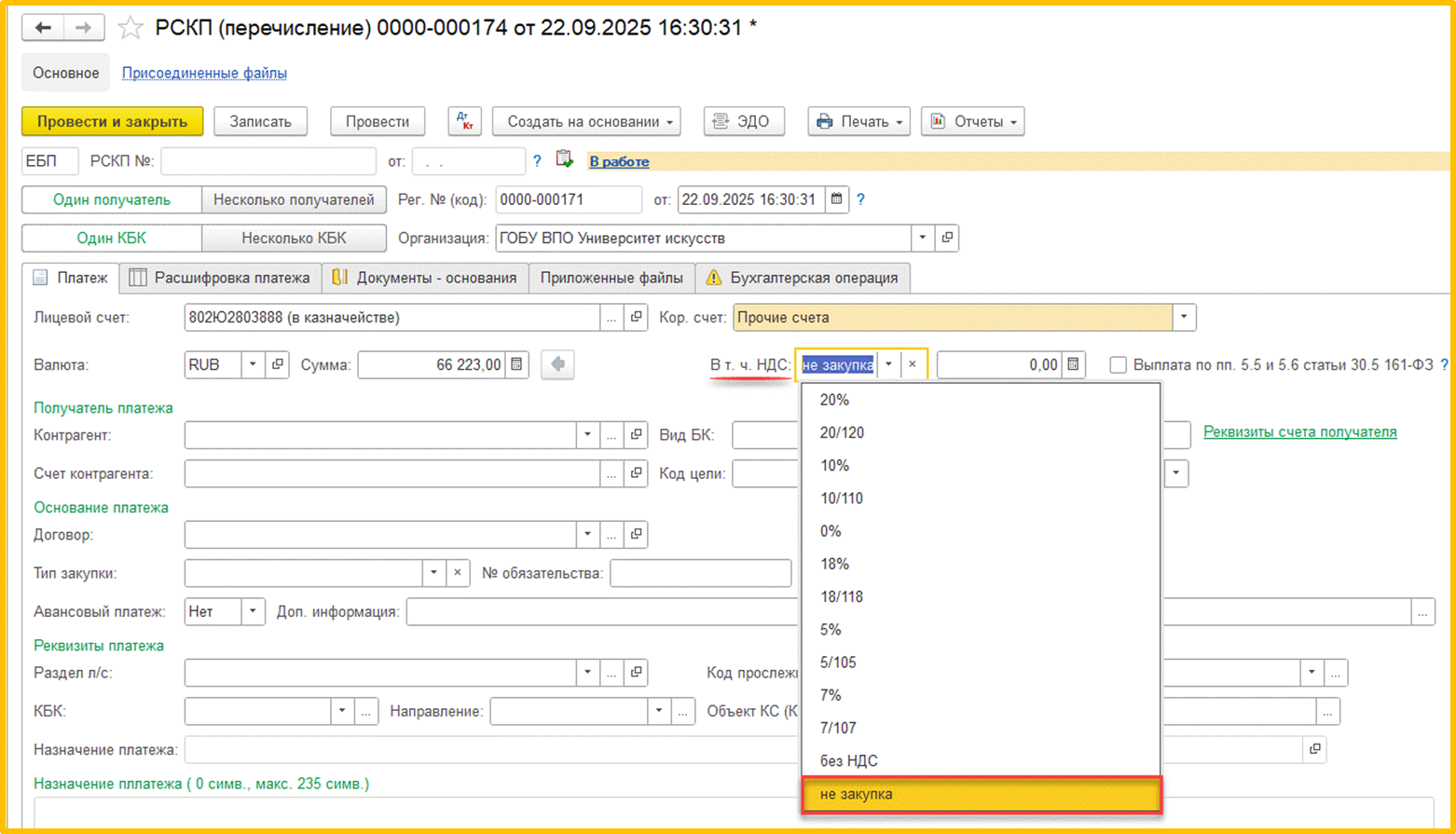Clear the Тип закупки field
1456x834 pixels.
point(458,572)
